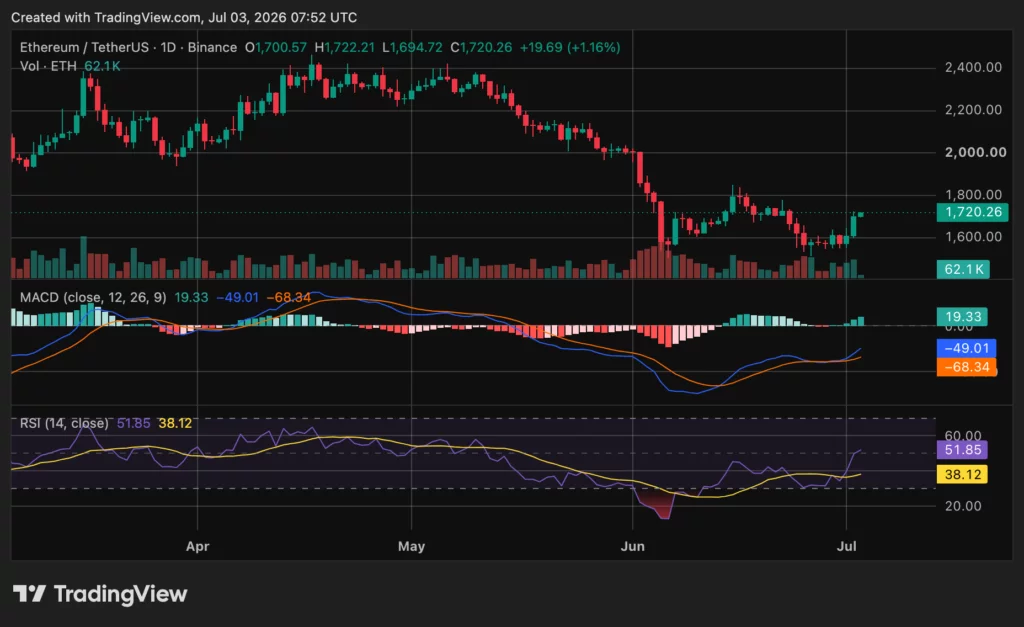This screenshot has height=627, width=1024.
Task: Click the MACD line value −49.01 in legend
Action: coord(237,297)
